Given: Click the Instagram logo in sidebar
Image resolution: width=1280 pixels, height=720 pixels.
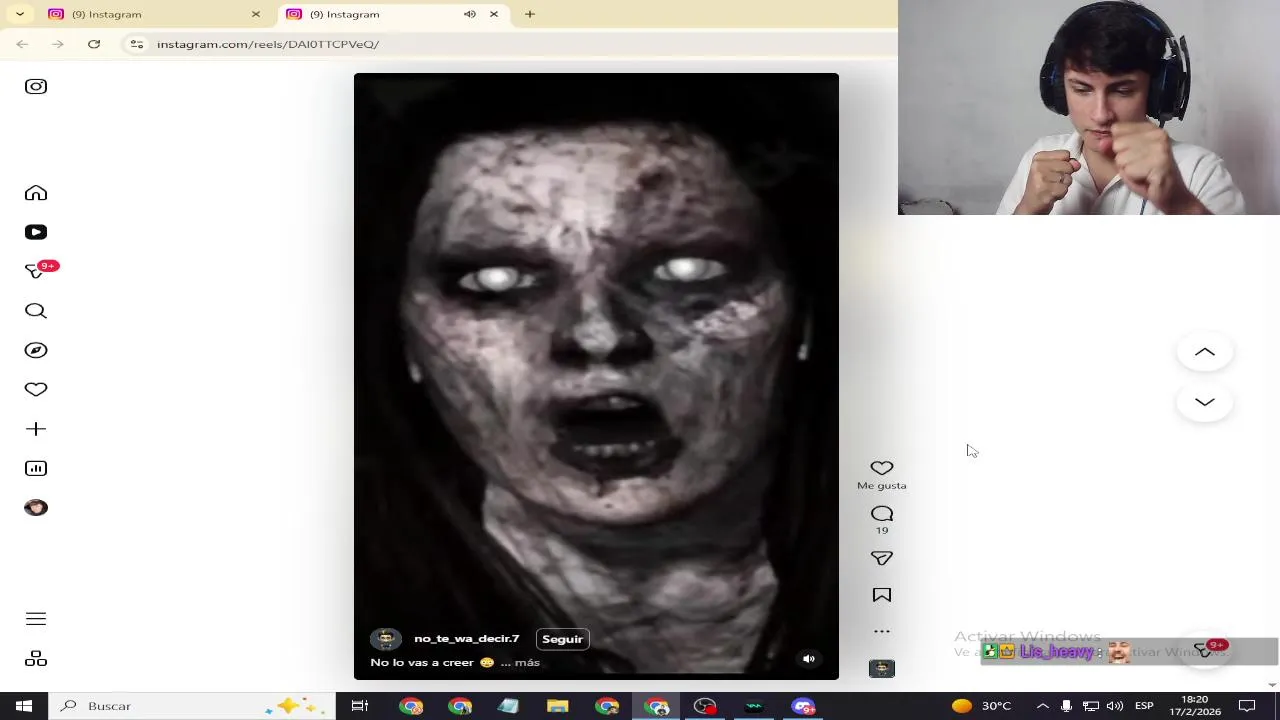Looking at the screenshot, I should [36, 86].
